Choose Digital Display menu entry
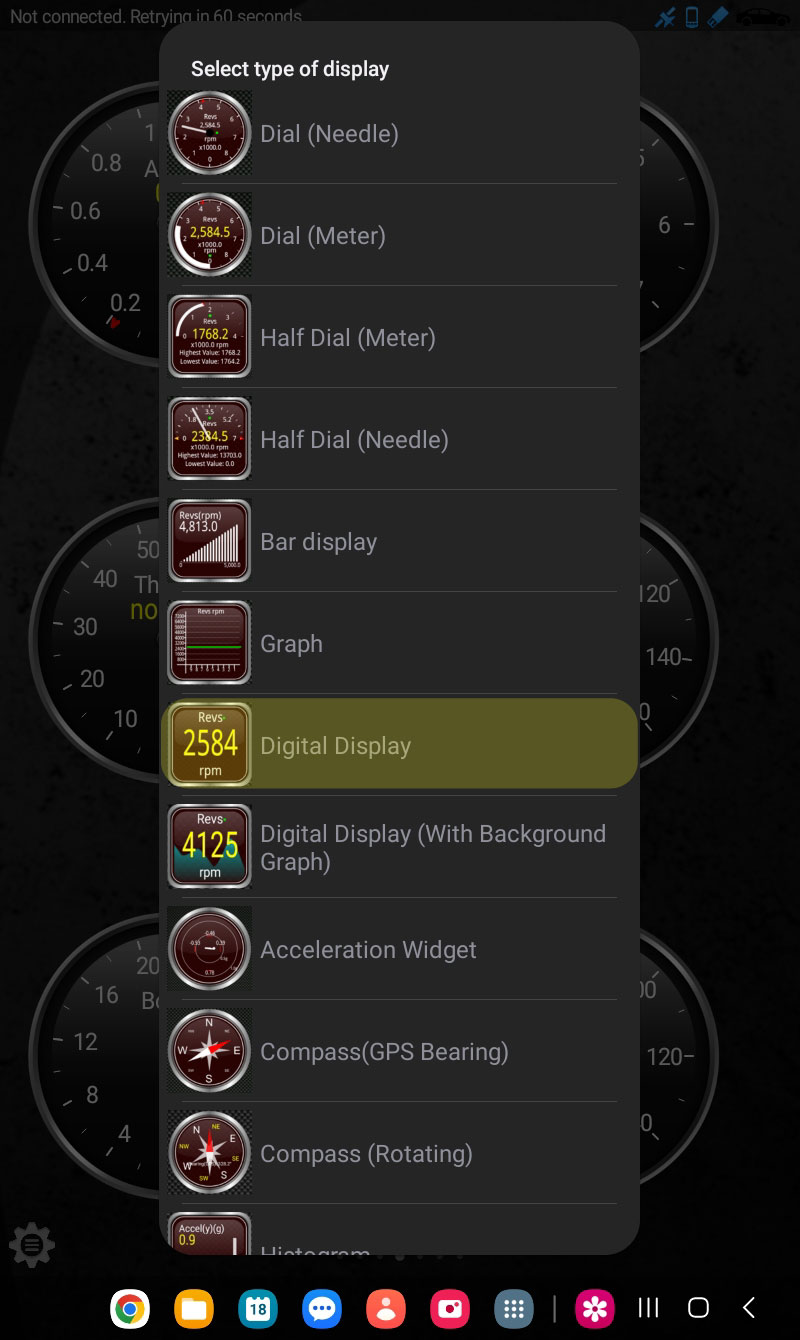Image resolution: width=800 pixels, height=1340 pixels. [x=399, y=744]
